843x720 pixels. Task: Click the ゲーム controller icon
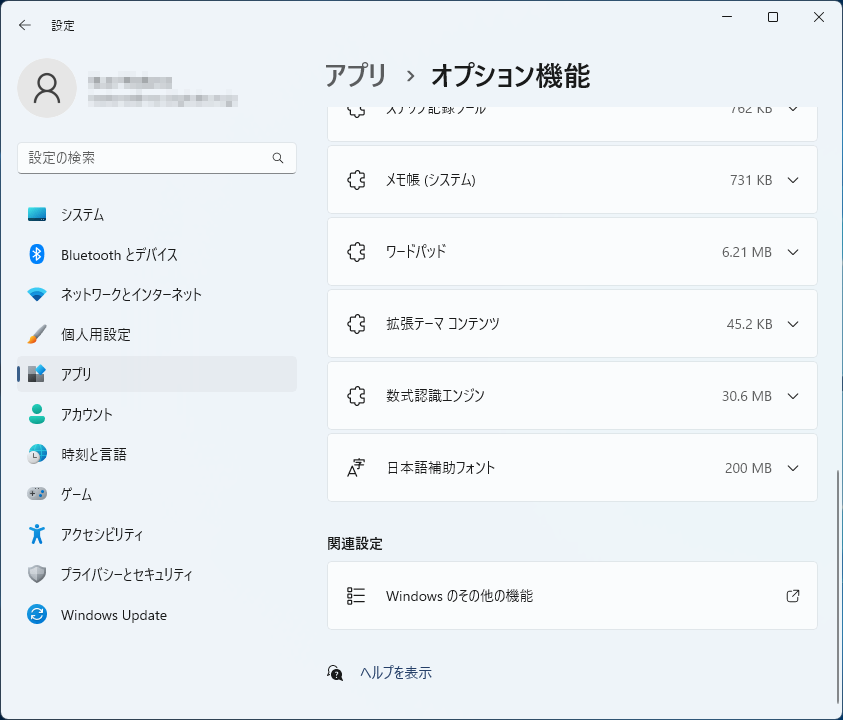[37, 494]
